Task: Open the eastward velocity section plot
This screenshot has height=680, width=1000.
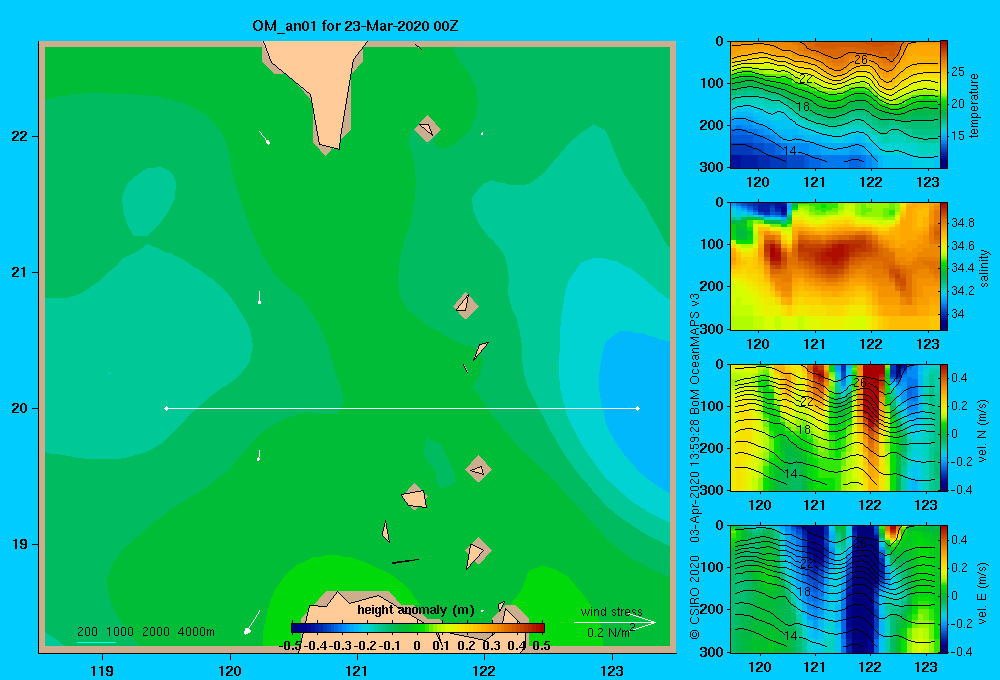Action: point(834,589)
